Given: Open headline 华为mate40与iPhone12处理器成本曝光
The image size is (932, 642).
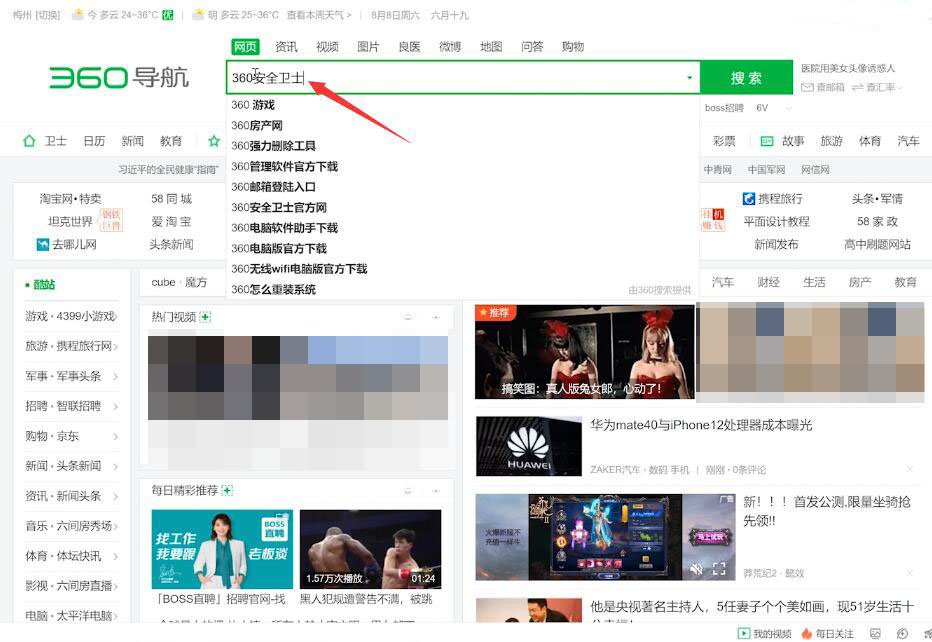Looking at the screenshot, I should tap(701, 425).
